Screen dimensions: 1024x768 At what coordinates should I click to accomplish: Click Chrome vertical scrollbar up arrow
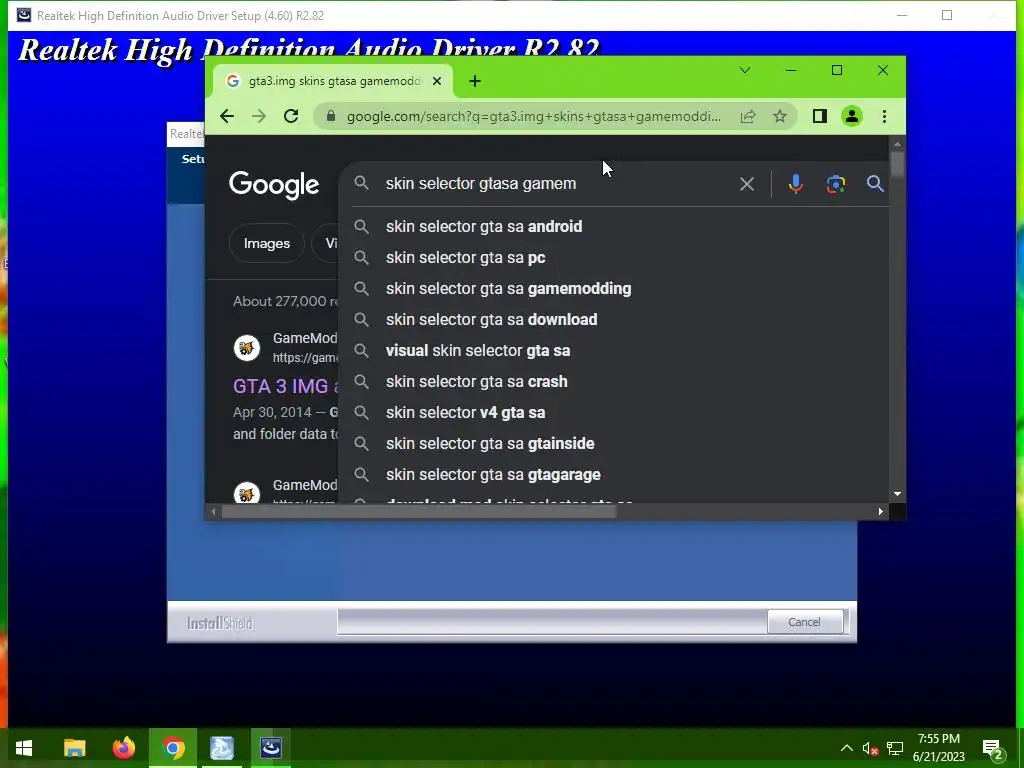(x=897, y=144)
